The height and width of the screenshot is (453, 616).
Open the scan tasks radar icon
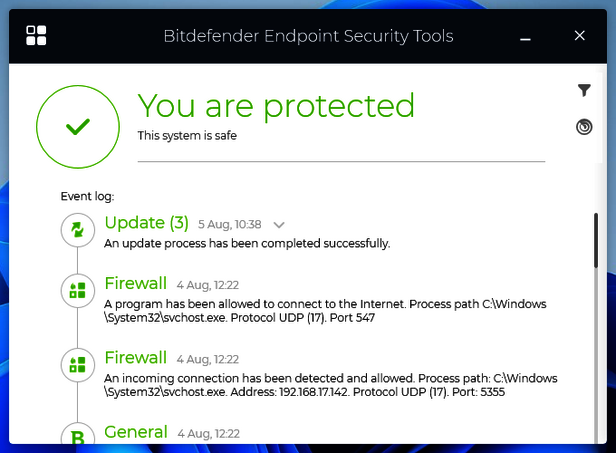pyautogui.click(x=585, y=127)
